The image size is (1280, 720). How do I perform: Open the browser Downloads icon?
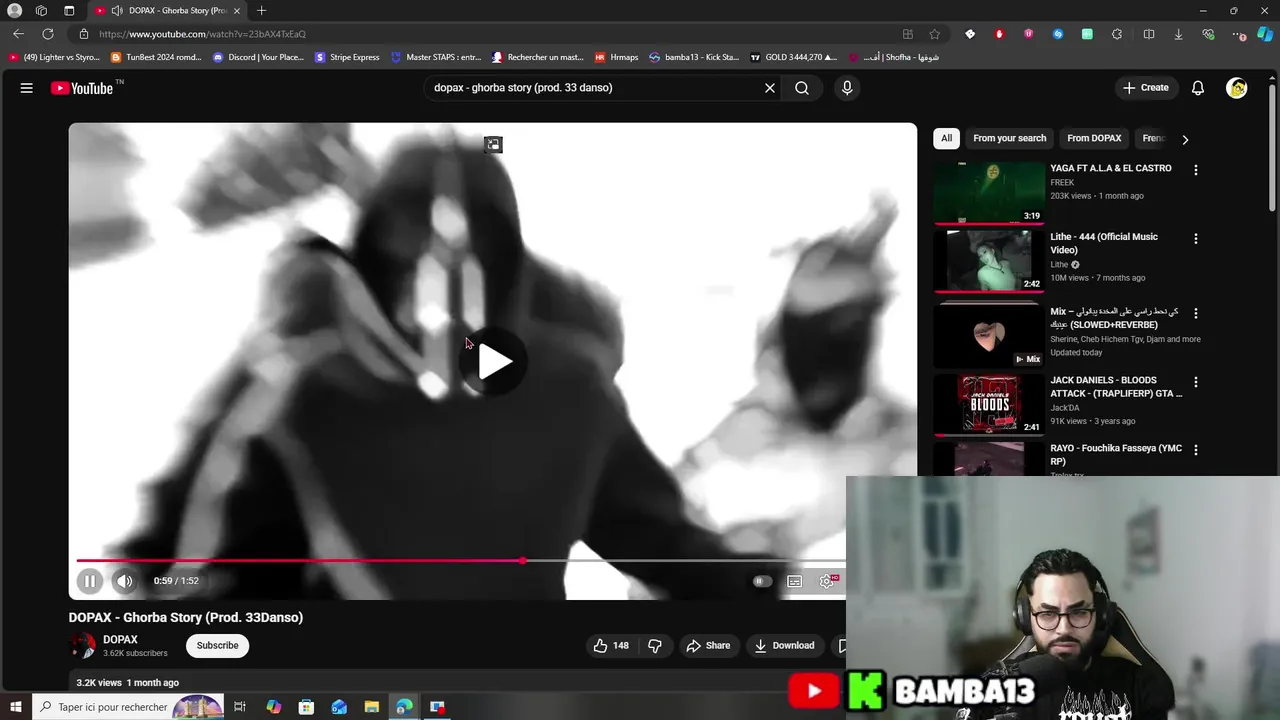pos(1178,34)
